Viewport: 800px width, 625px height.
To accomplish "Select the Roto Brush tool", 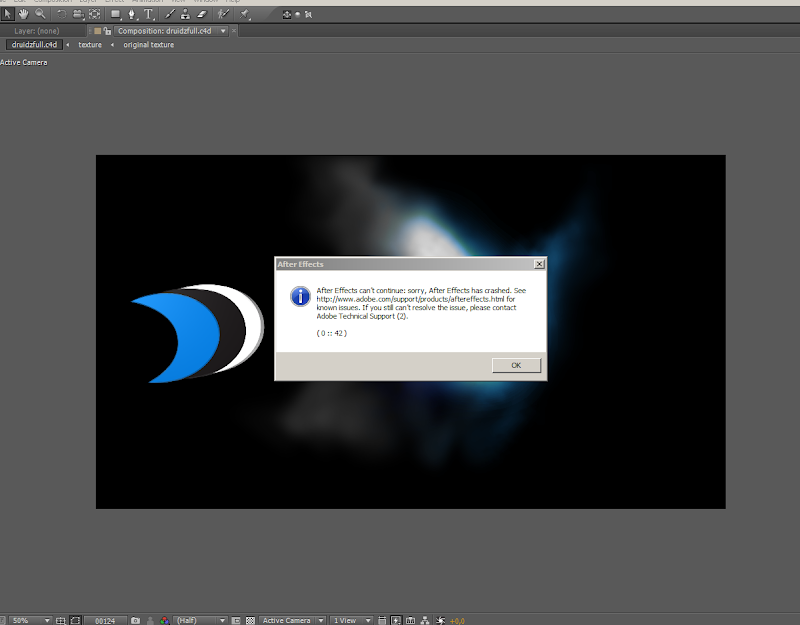I will [x=223, y=14].
